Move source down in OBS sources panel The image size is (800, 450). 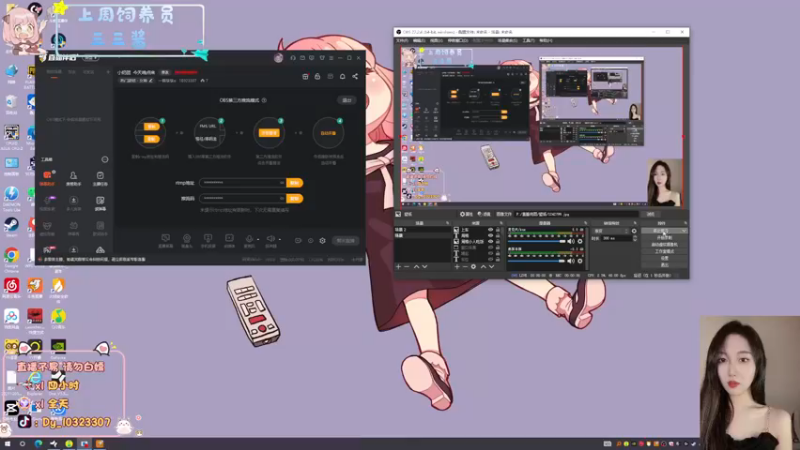point(491,266)
